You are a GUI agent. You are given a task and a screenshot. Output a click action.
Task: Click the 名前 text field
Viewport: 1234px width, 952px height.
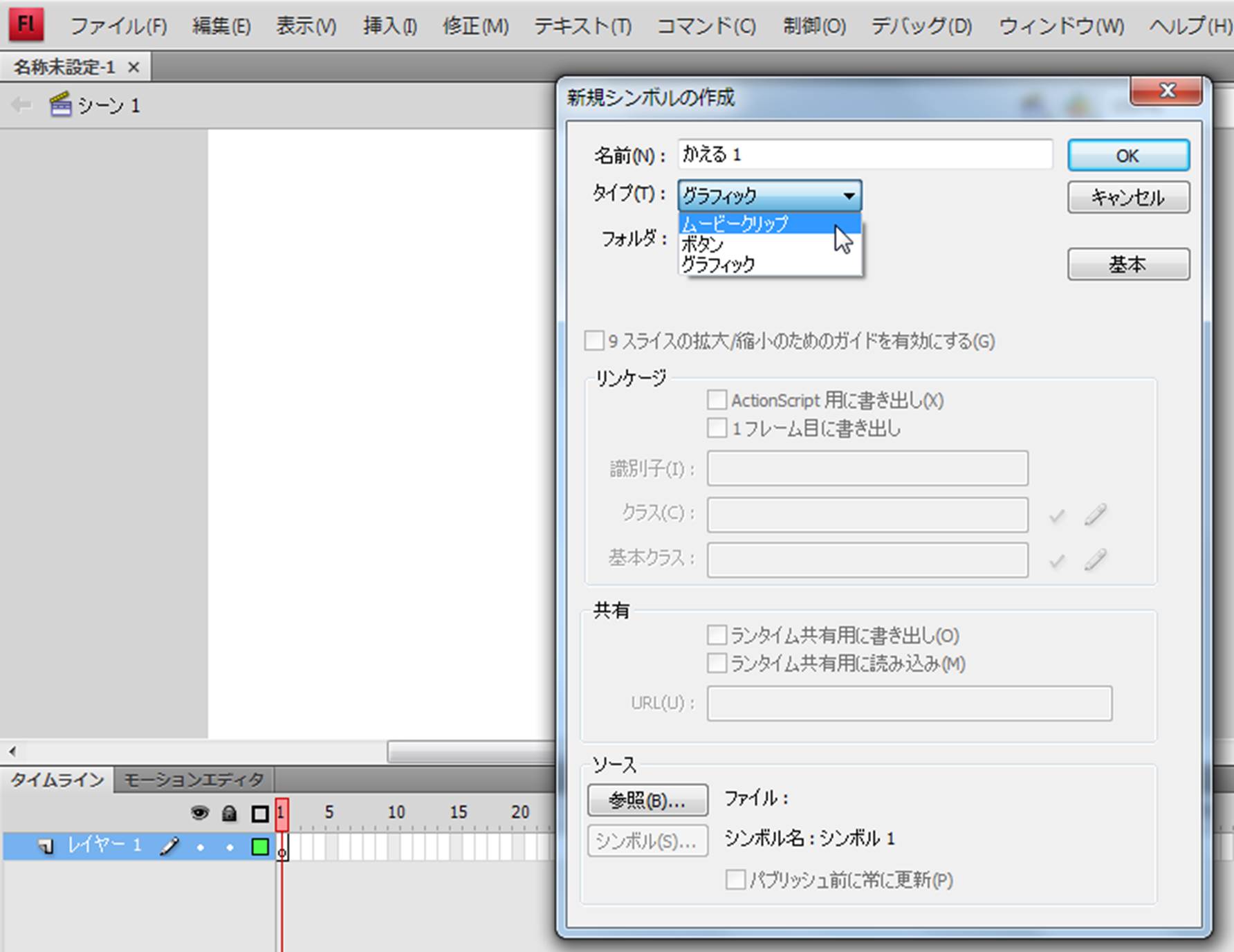tap(865, 154)
